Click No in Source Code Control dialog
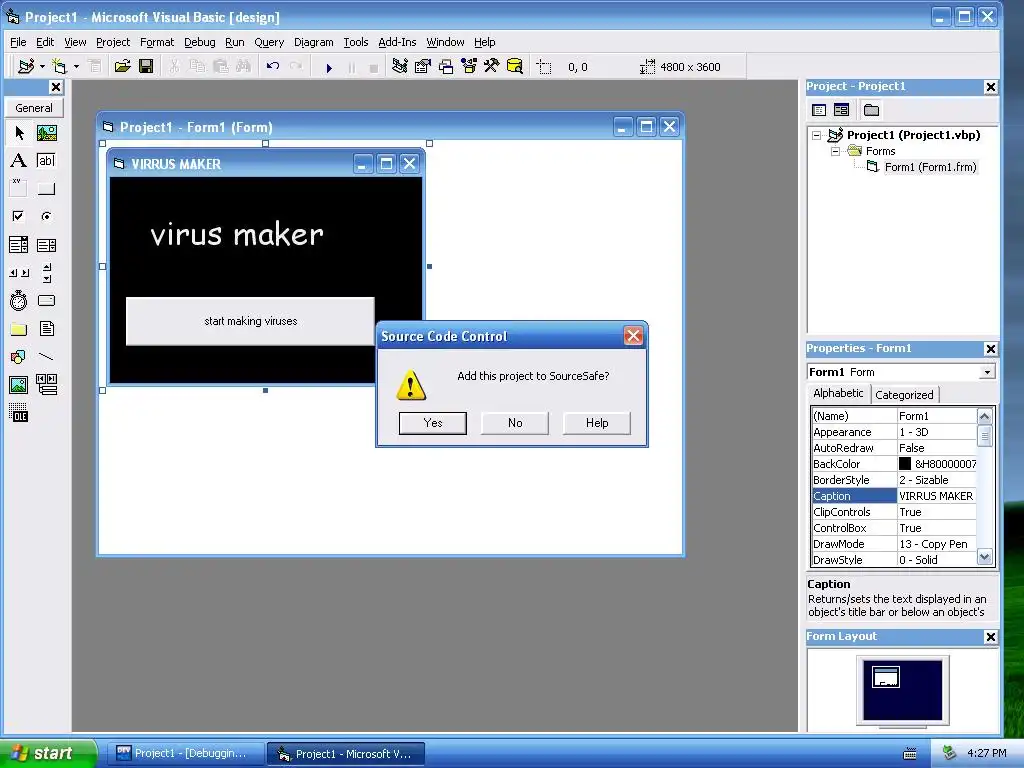1024x768 pixels. [x=515, y=423]
